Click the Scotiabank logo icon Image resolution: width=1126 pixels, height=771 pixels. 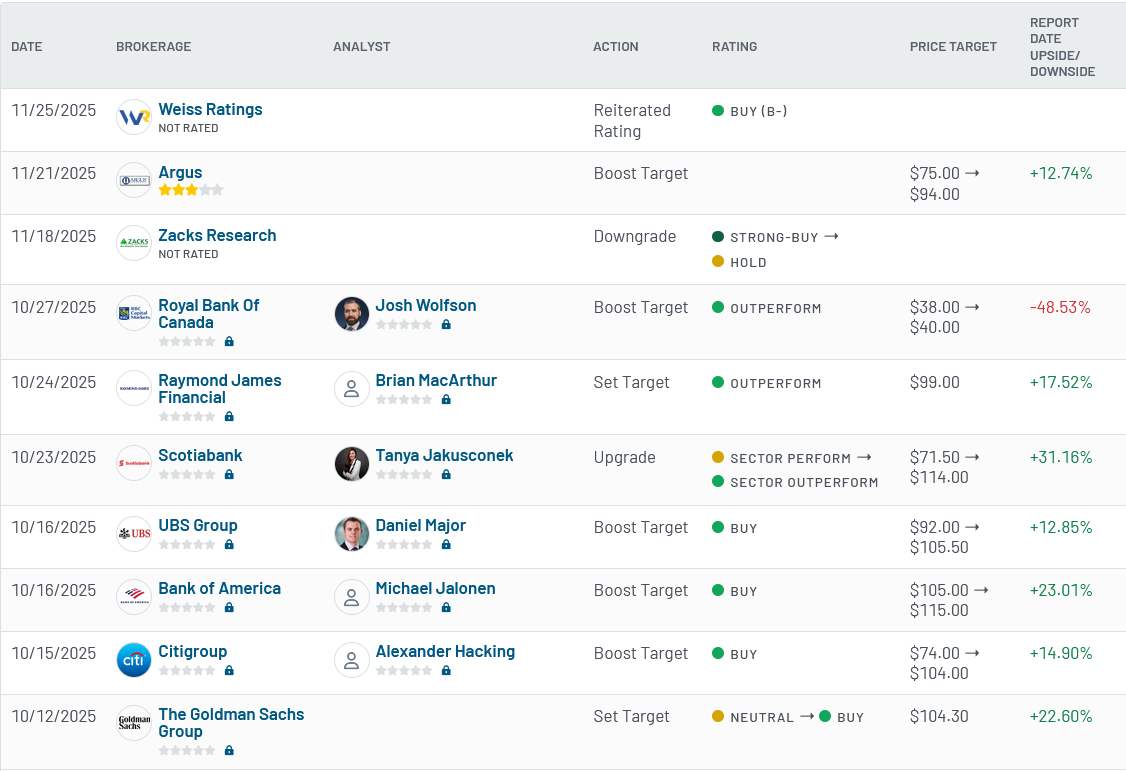[x=134, y=463]
